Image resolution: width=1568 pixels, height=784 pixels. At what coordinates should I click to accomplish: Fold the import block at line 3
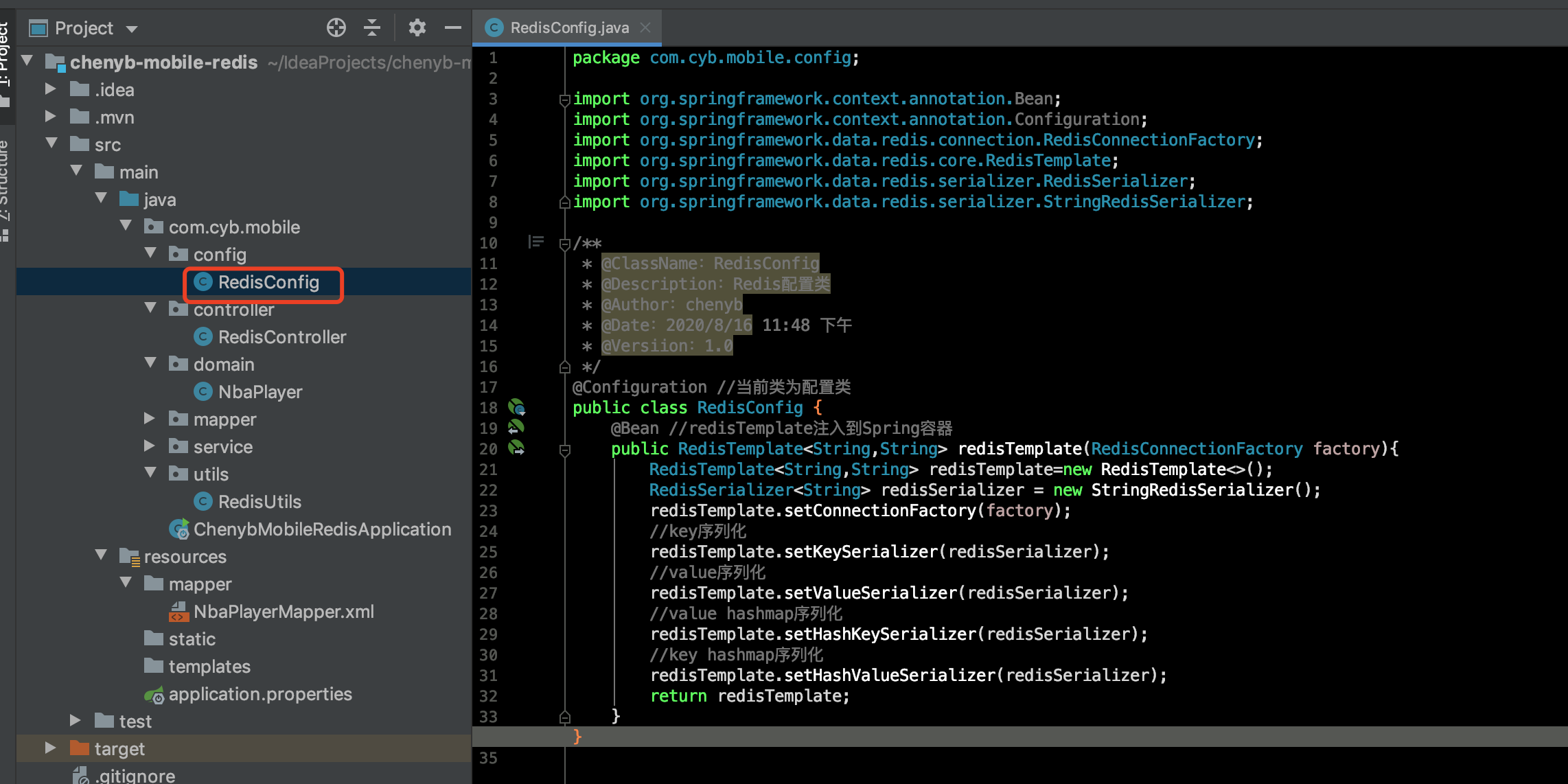tap(564, 100)
